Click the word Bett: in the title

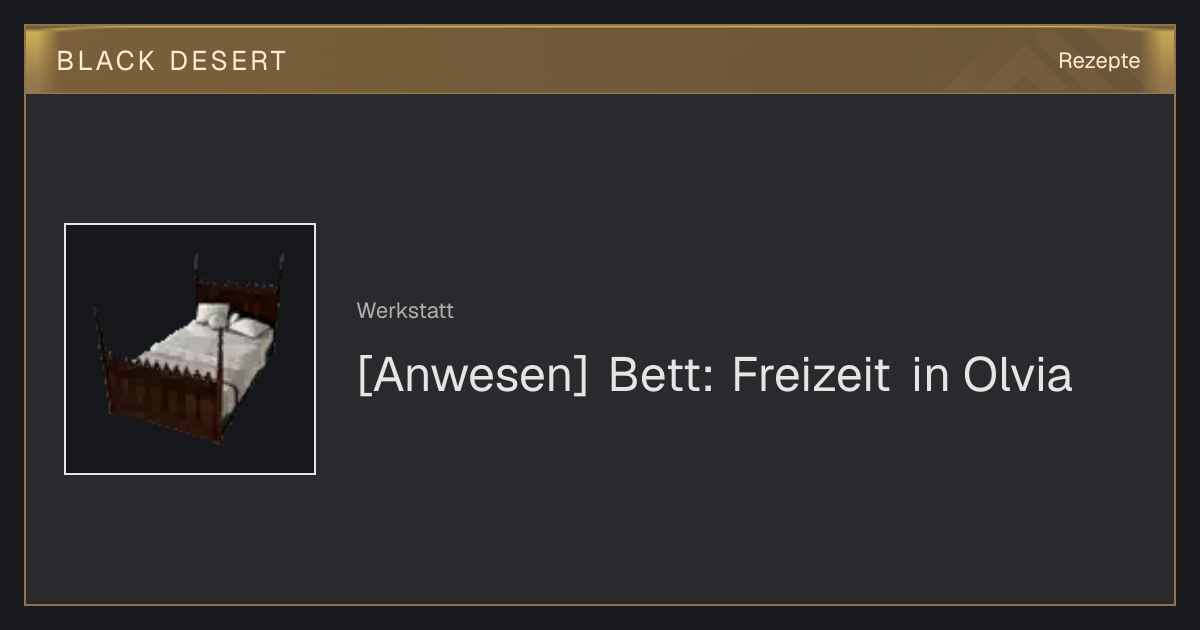(x=661, y=376)
